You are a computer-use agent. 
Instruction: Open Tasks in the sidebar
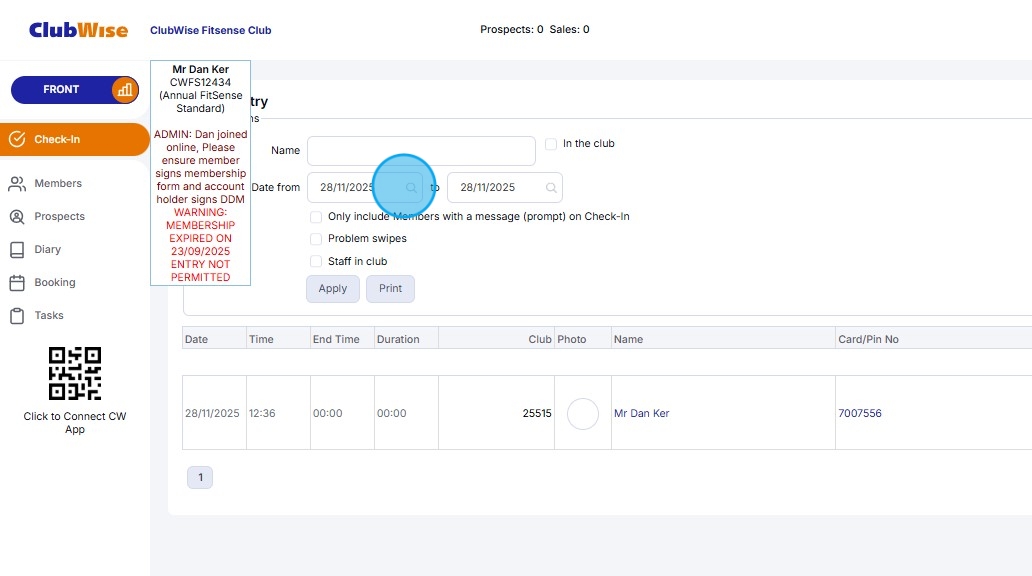point(49,315)
